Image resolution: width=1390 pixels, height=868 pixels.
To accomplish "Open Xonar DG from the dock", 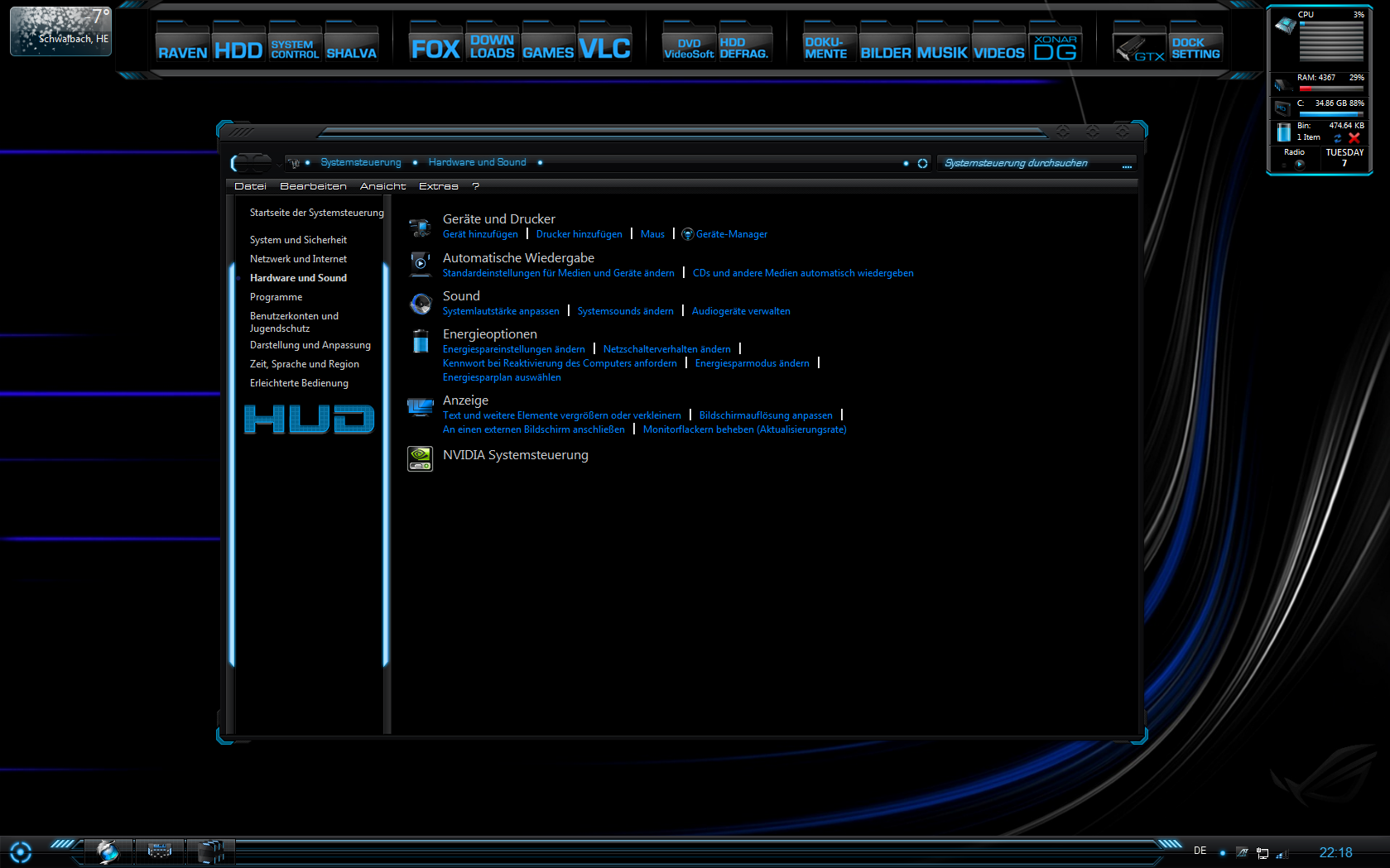I will tap(1055, 43).
